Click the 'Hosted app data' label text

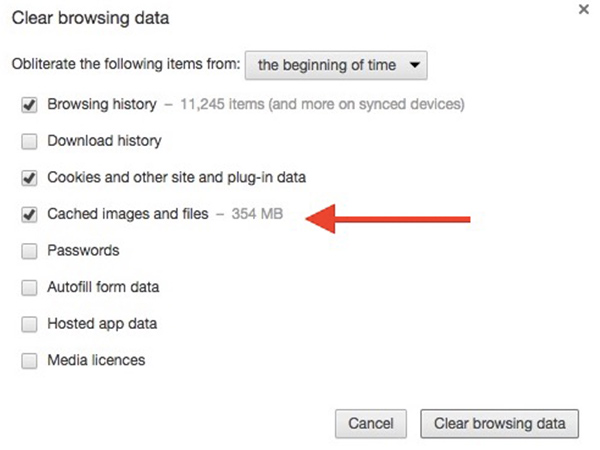pyautogui.click(x=102, y=324)
